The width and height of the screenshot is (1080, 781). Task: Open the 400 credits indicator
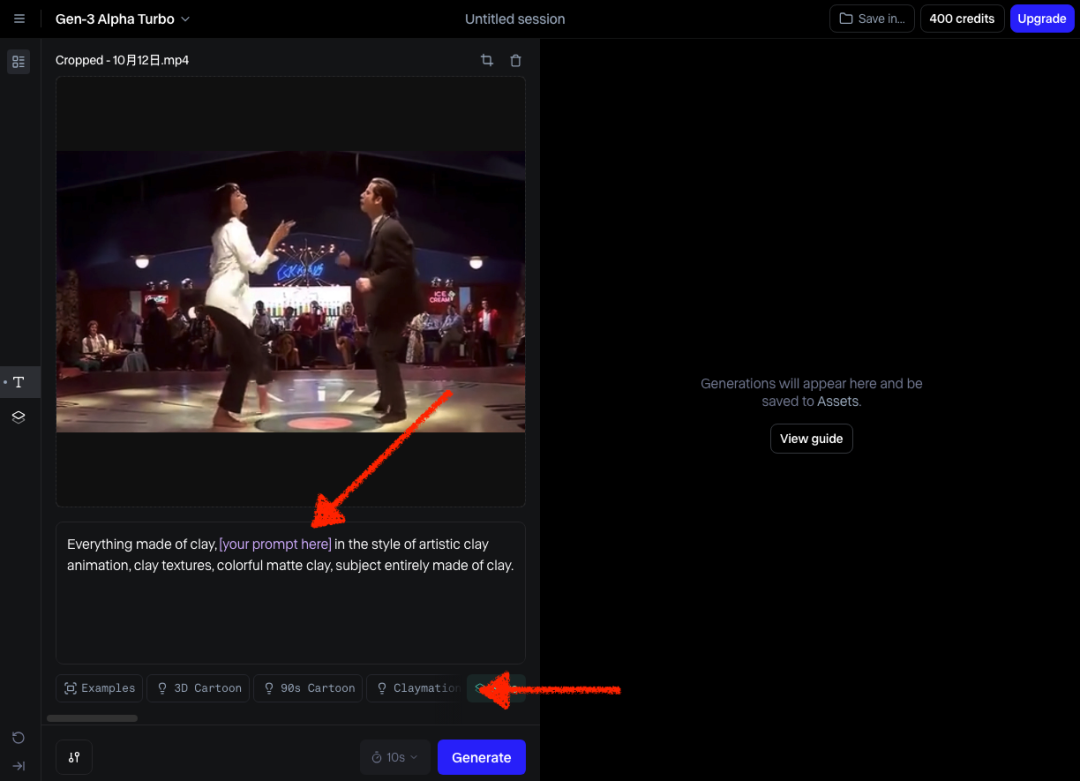[x=962, y=19]
